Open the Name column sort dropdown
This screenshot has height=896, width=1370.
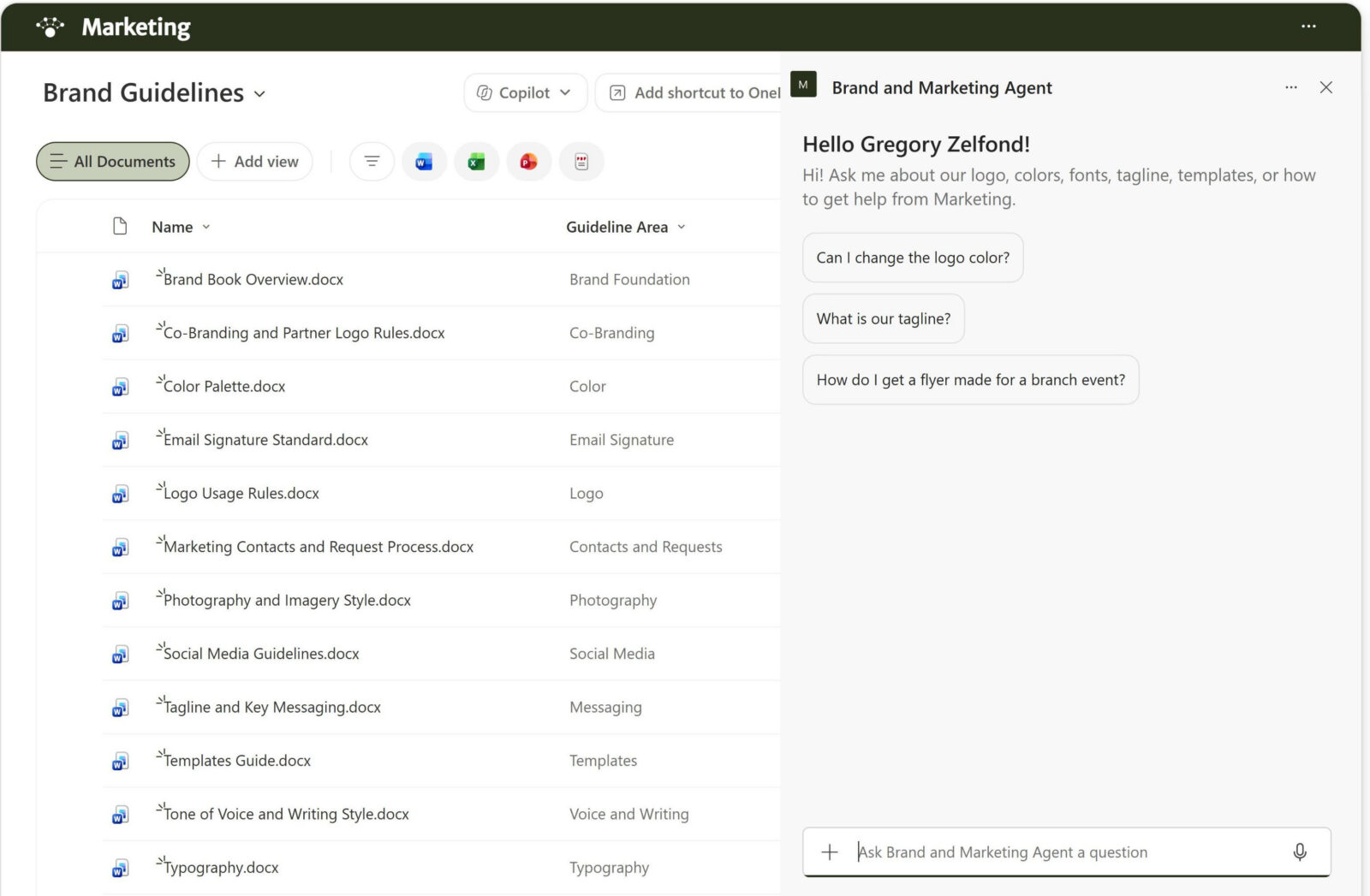point(205,227)
